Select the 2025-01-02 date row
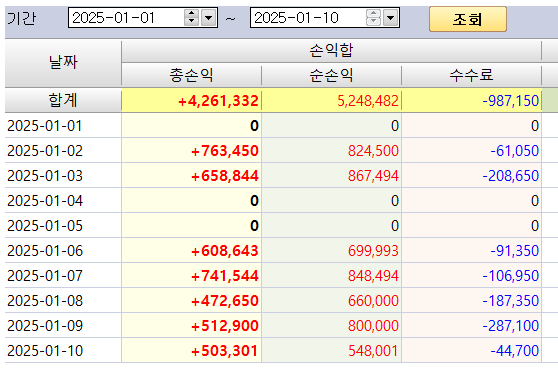Image resolution: width=558 pixels, height=371 pixels. point(63,150)
